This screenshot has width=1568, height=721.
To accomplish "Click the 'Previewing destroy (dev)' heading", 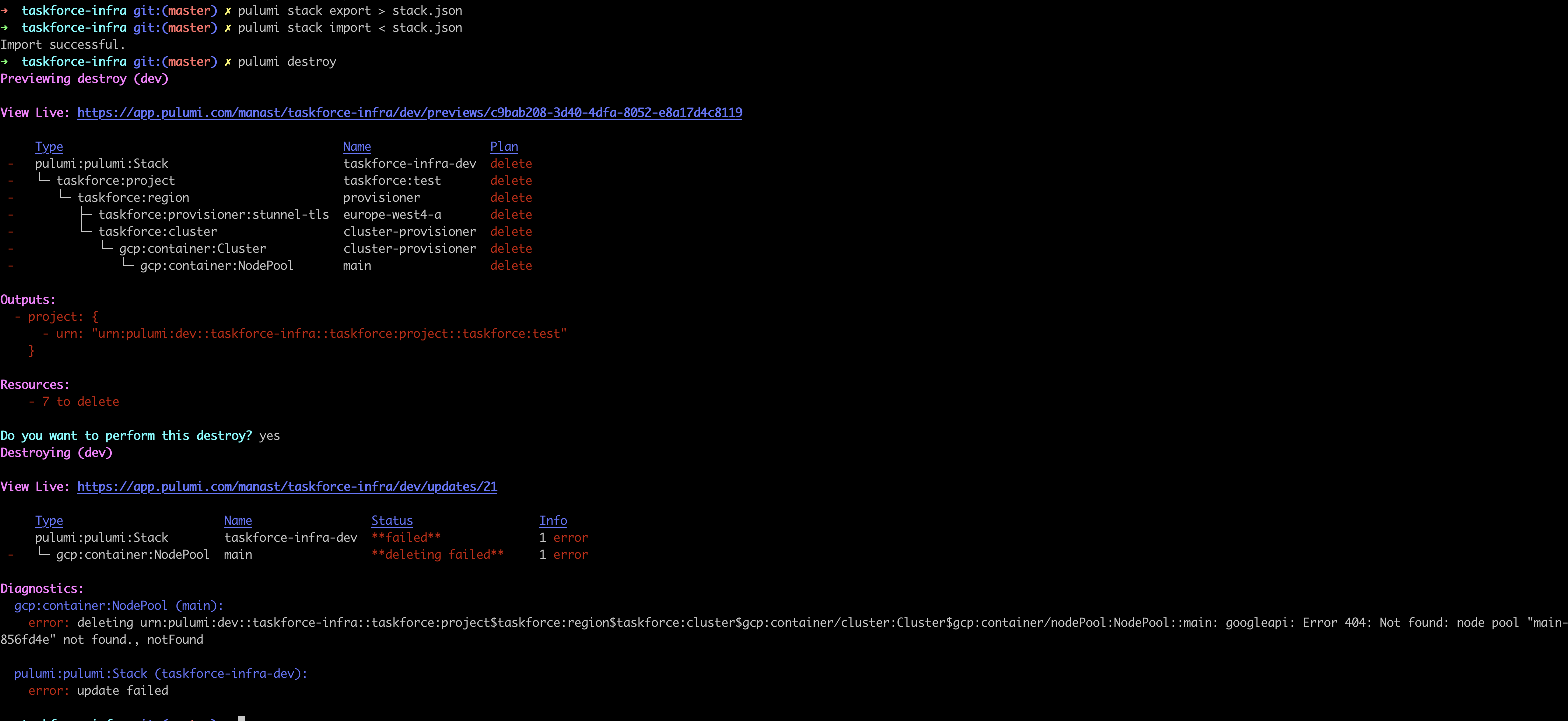I will point(84,78).
